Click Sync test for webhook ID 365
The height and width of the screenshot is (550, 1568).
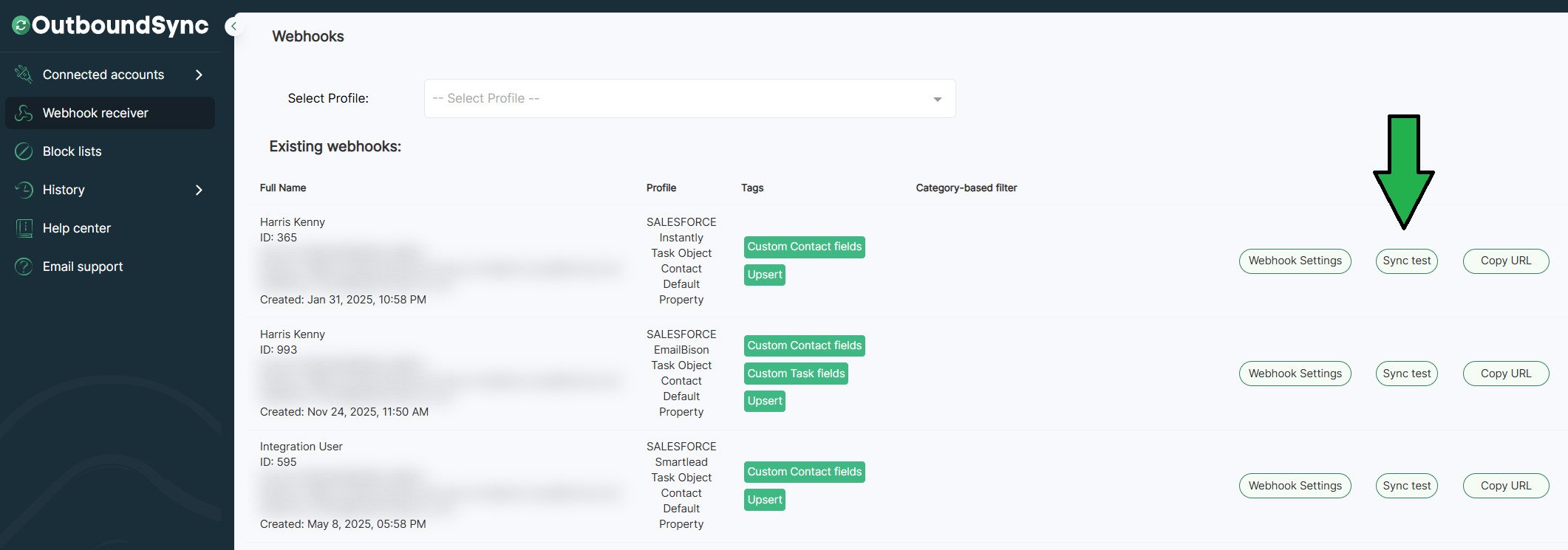pos(1406,261)
